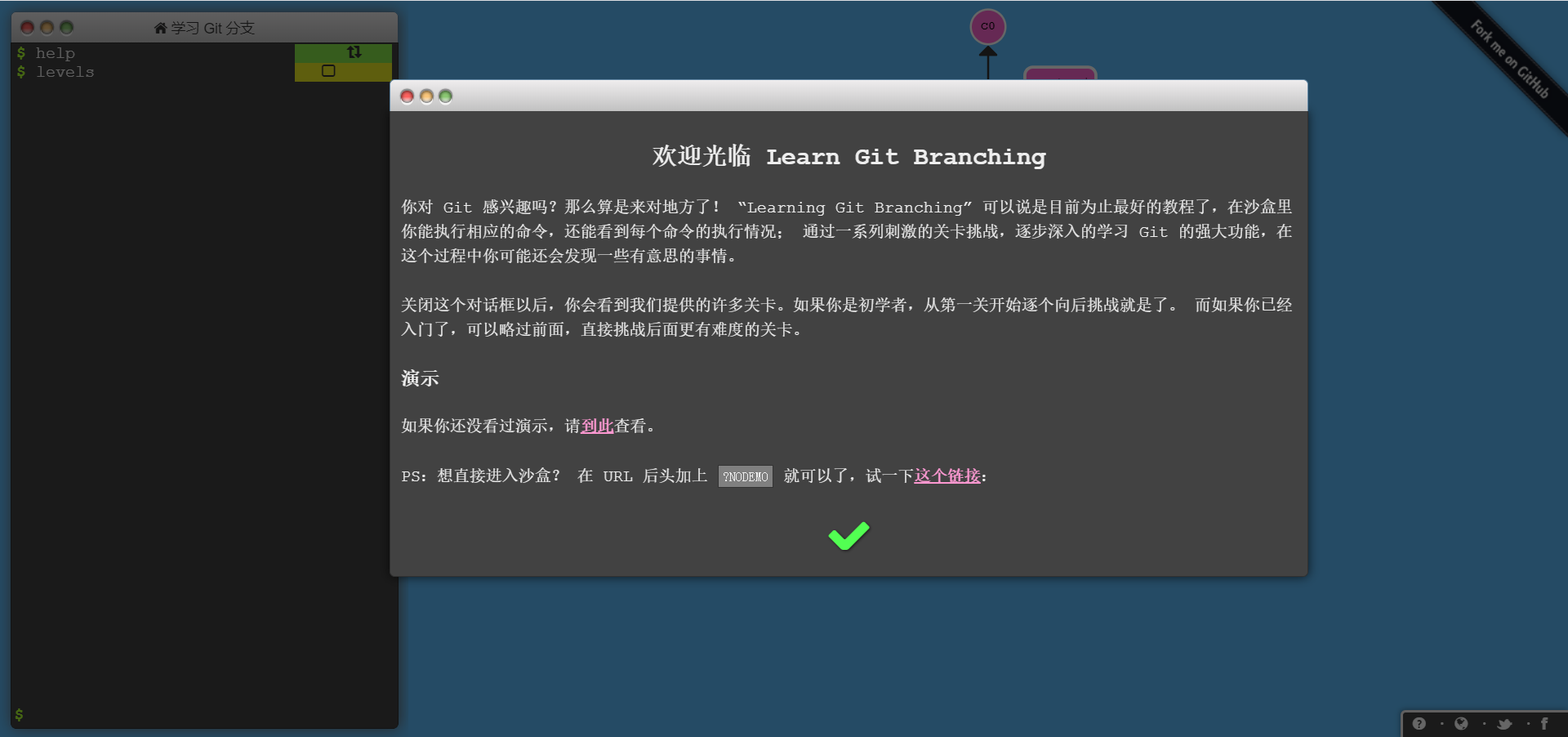This screenshot has width=1568, height=737.
Task: Click the help question mark icon
Action: click(x=1419, y=724)
